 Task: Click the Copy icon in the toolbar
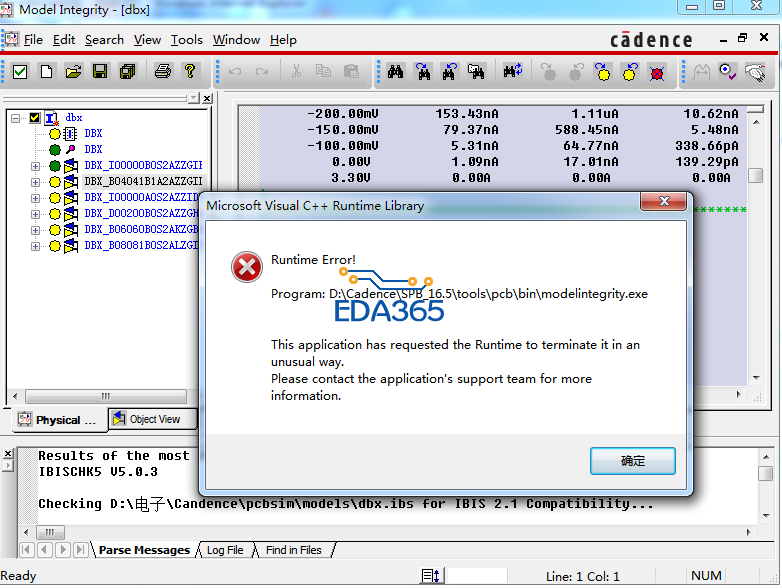coord(323,72)
